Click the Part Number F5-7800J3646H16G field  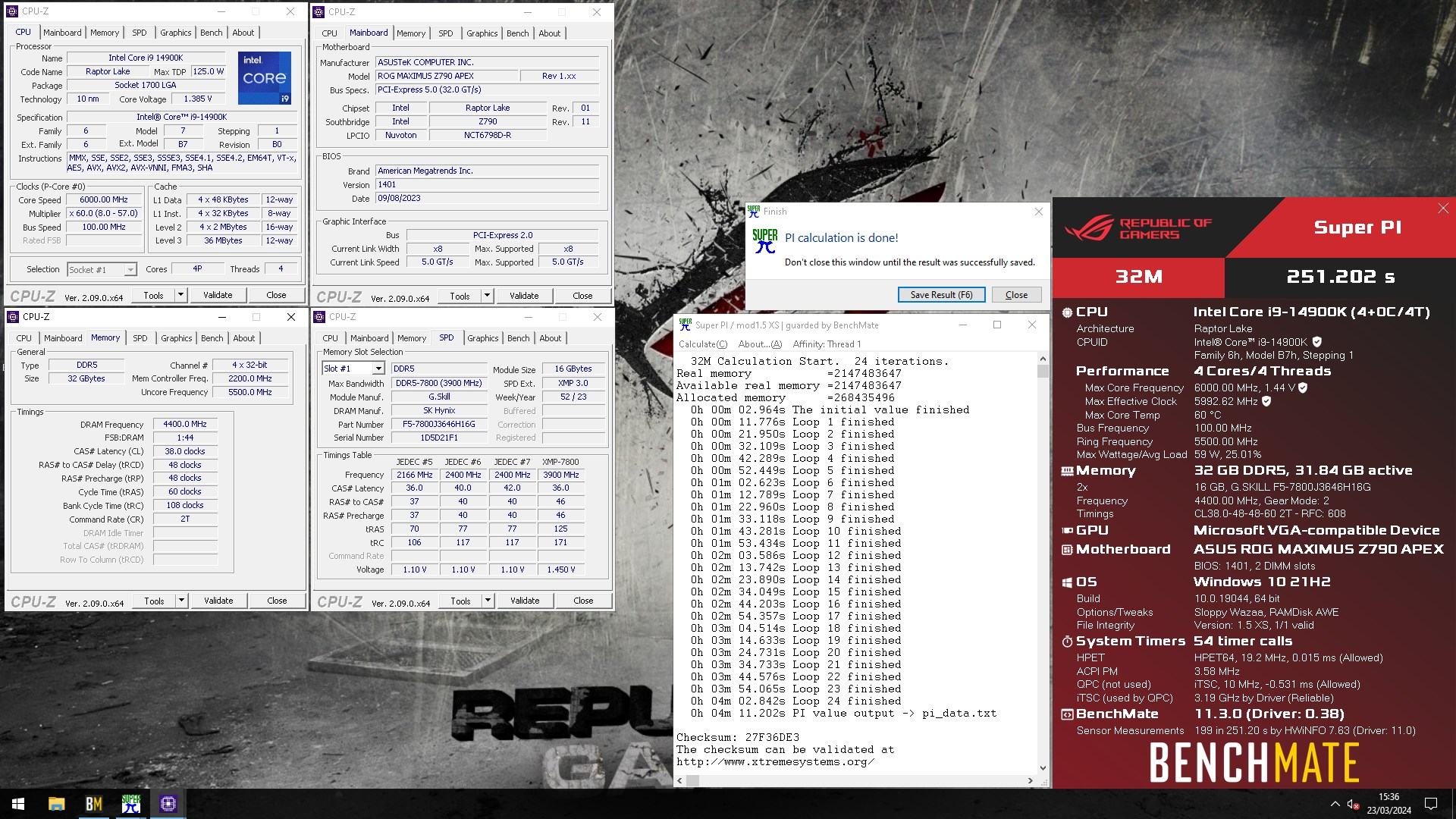pos(439,424)
